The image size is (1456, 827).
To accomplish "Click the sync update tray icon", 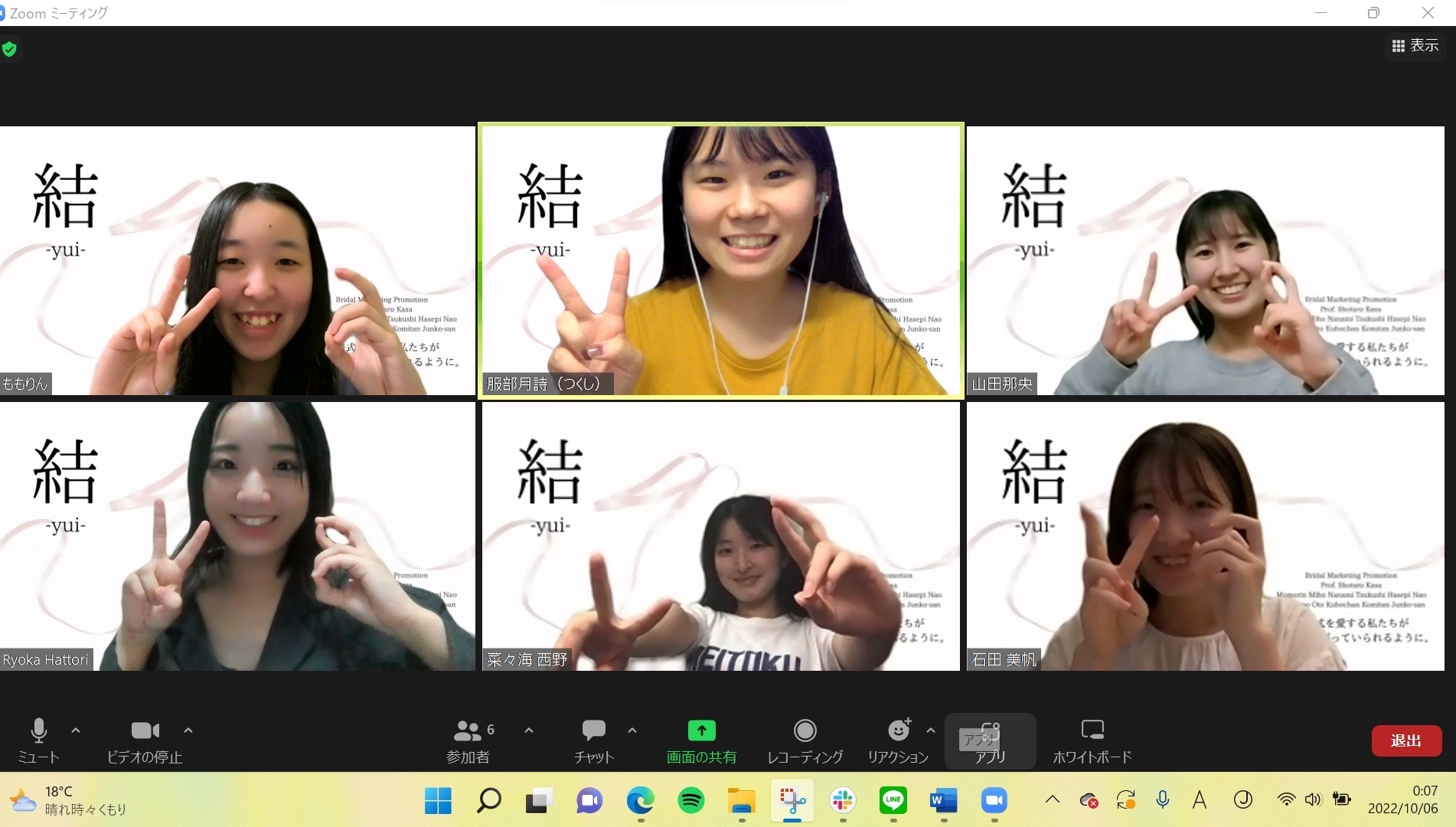I will tap(1125, 801).
